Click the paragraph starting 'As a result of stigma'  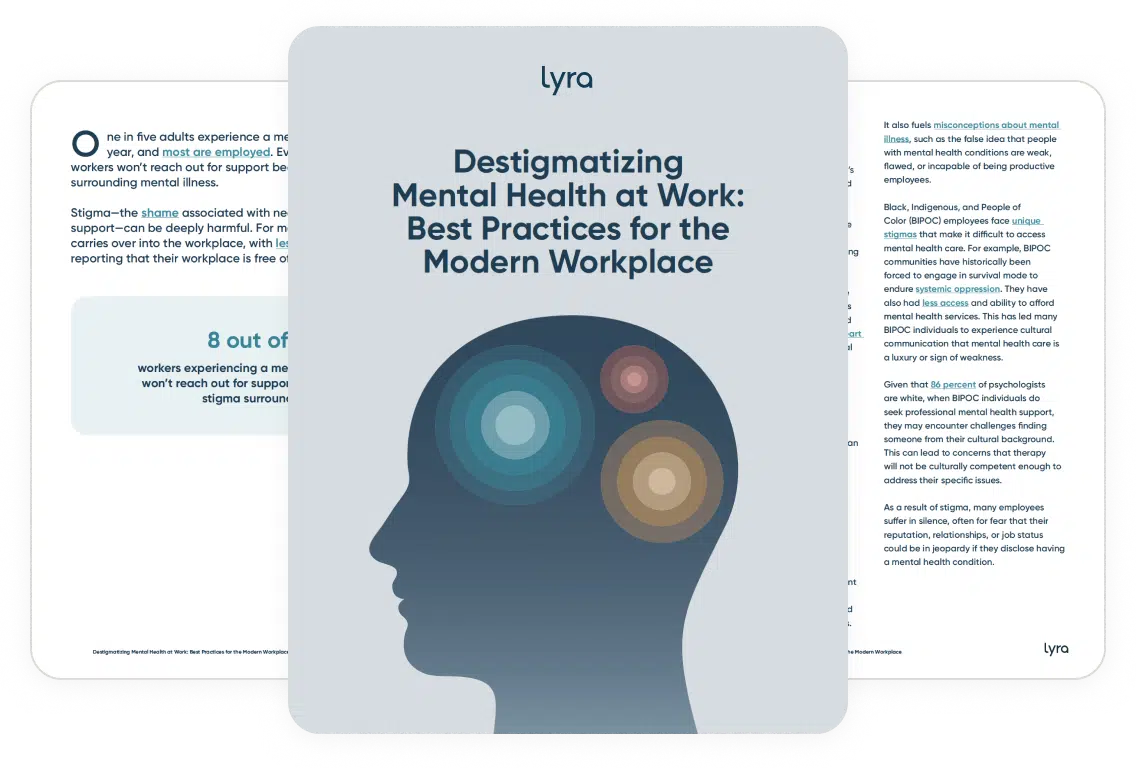(974, 535)
